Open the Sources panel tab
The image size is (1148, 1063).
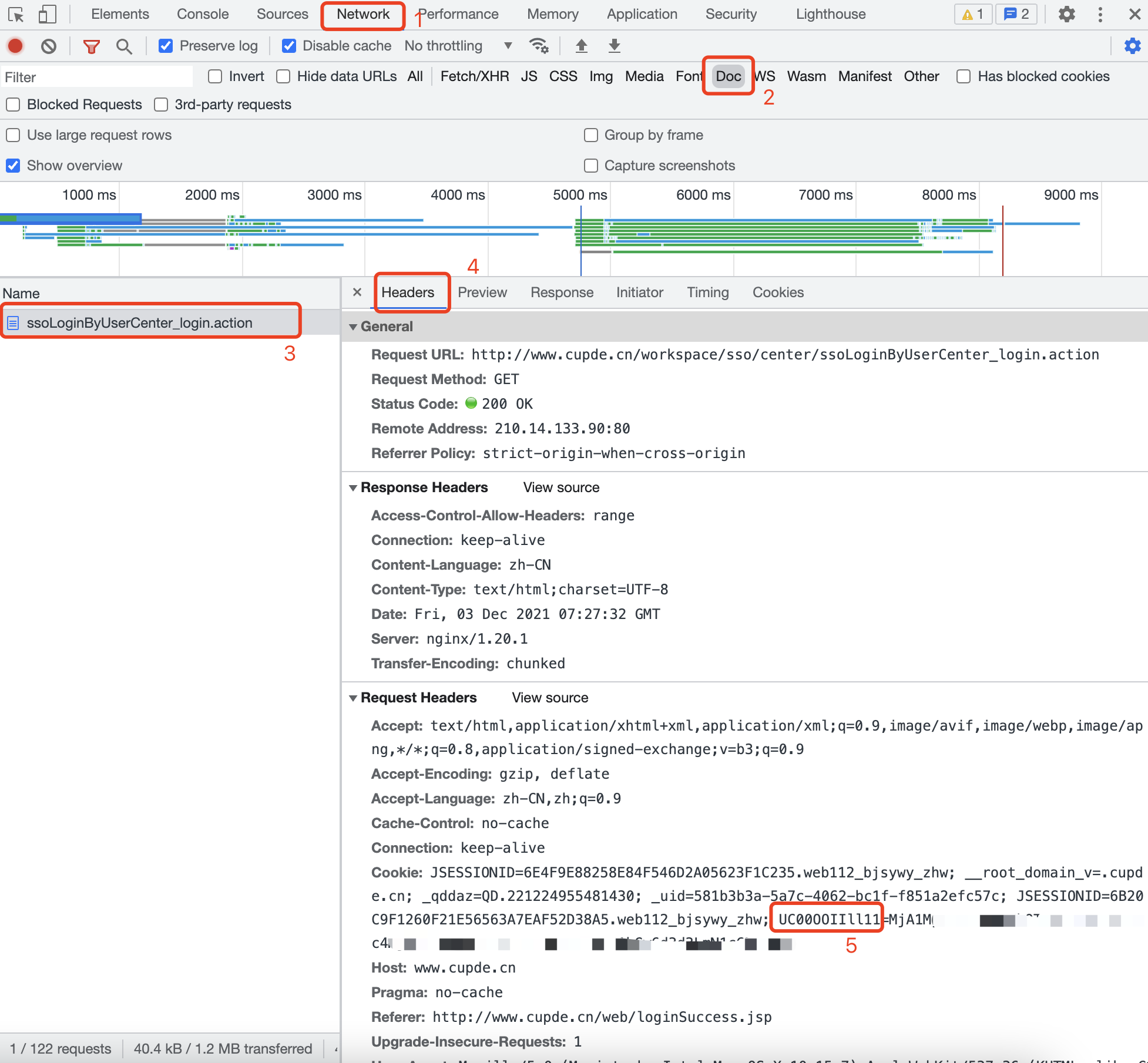click(x=283, y=14)
